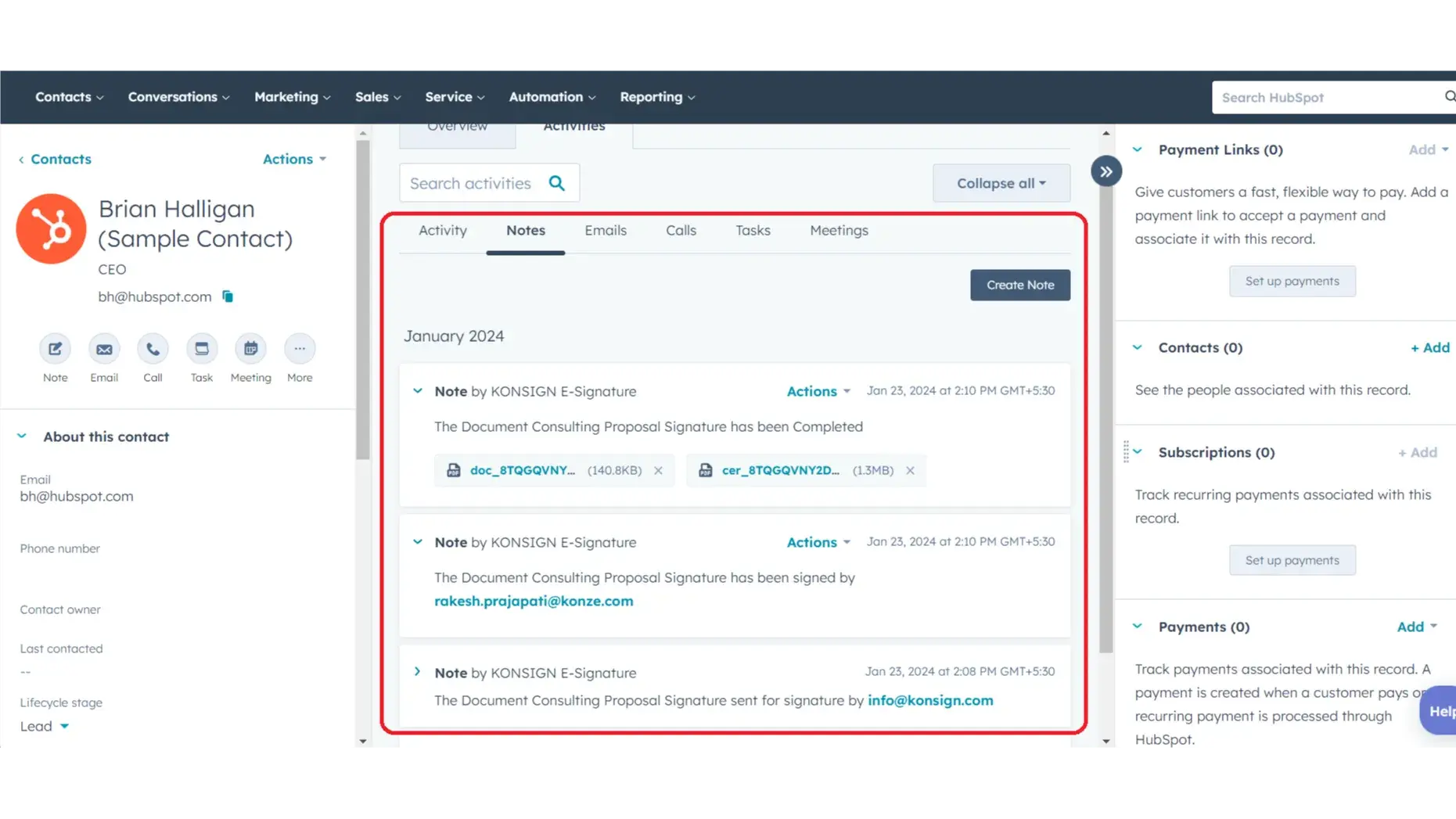Open the Collapse all dropdown
Image resolution: width=1456 pixels, height=819 pixels.
[x=1001, y=183]
